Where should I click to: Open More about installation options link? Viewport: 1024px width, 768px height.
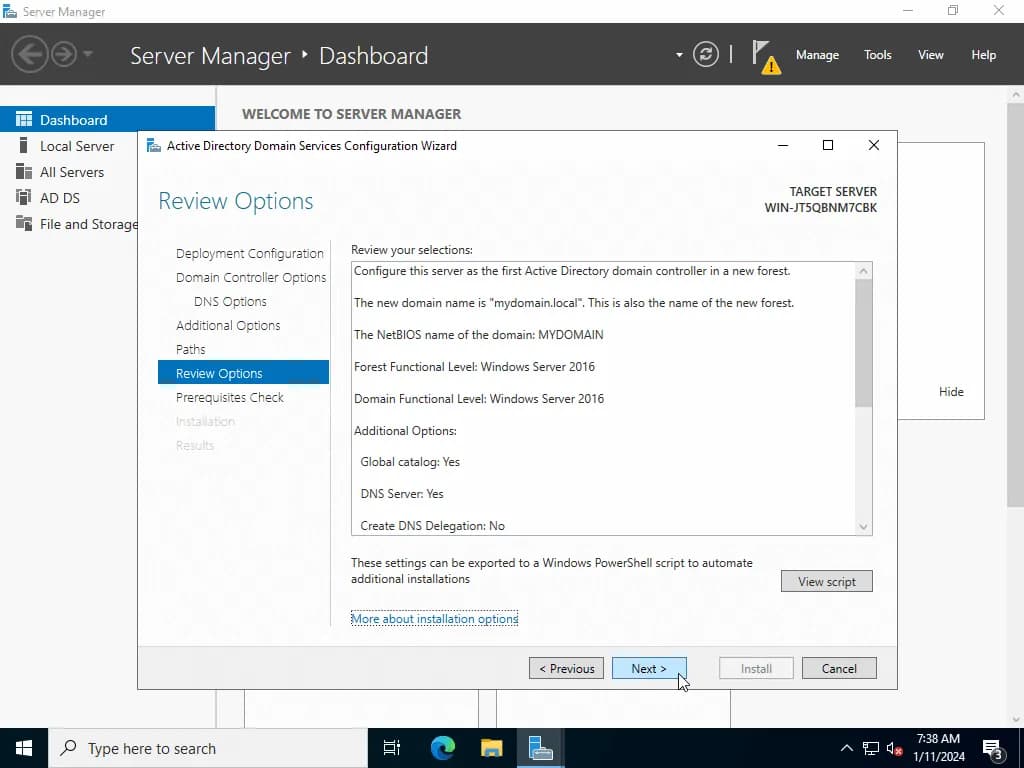tap(434, 618)
